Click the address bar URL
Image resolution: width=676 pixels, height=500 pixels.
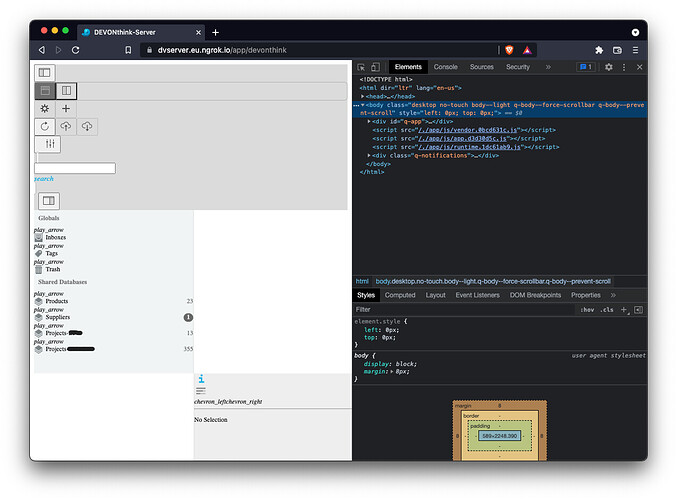[x=222, y=50]
